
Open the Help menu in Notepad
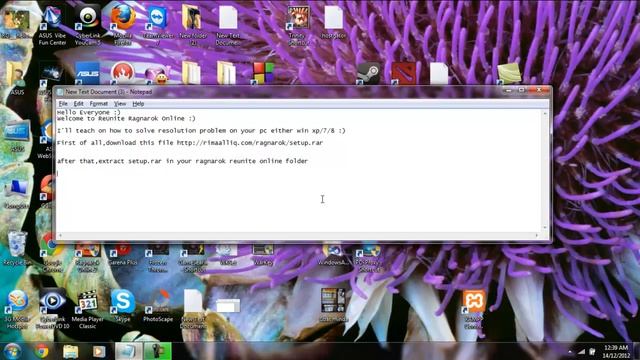[138, 104]
